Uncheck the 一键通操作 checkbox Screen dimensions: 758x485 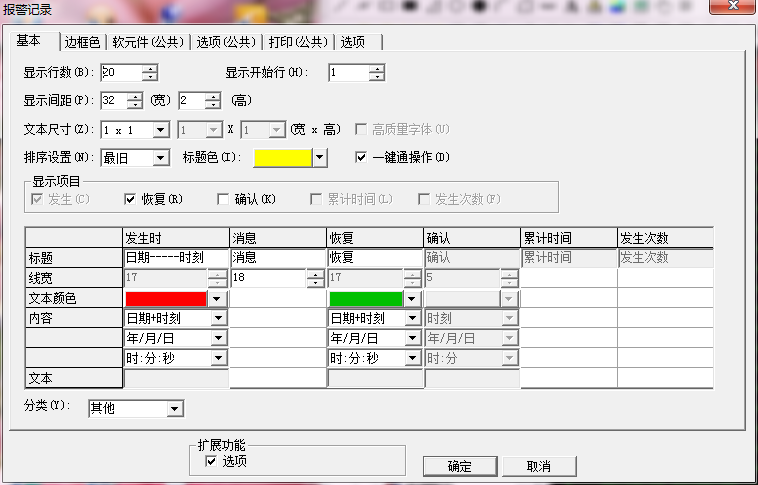click(362, 157)
